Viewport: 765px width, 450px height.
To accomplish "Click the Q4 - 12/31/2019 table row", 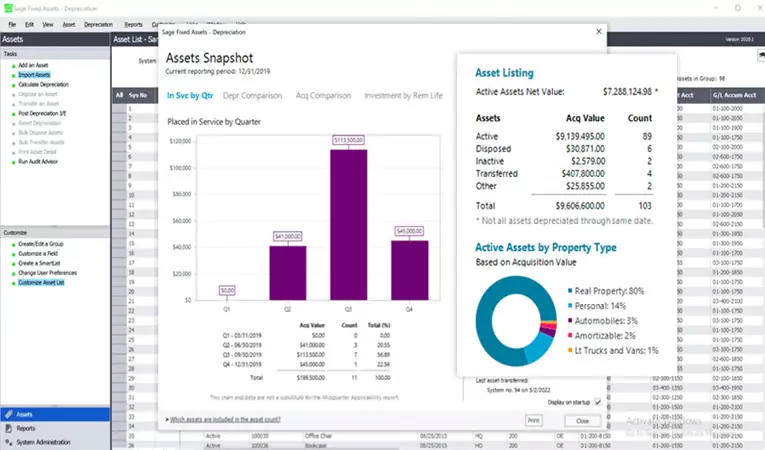I will point(306,365).
